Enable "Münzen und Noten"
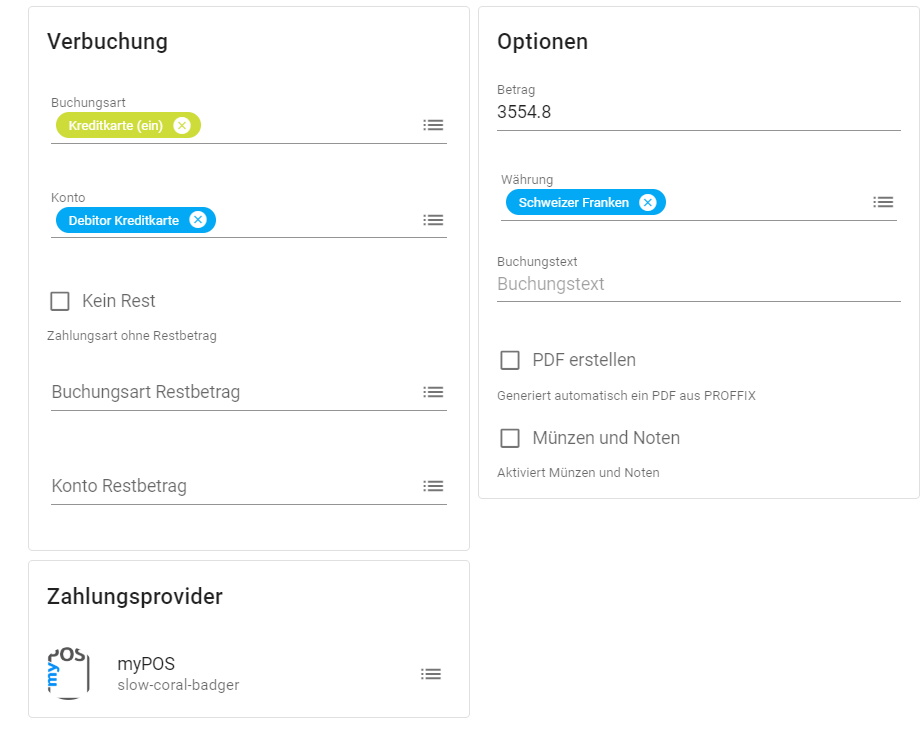The height and width of the screenshot is (747, 920). [510, 437]
